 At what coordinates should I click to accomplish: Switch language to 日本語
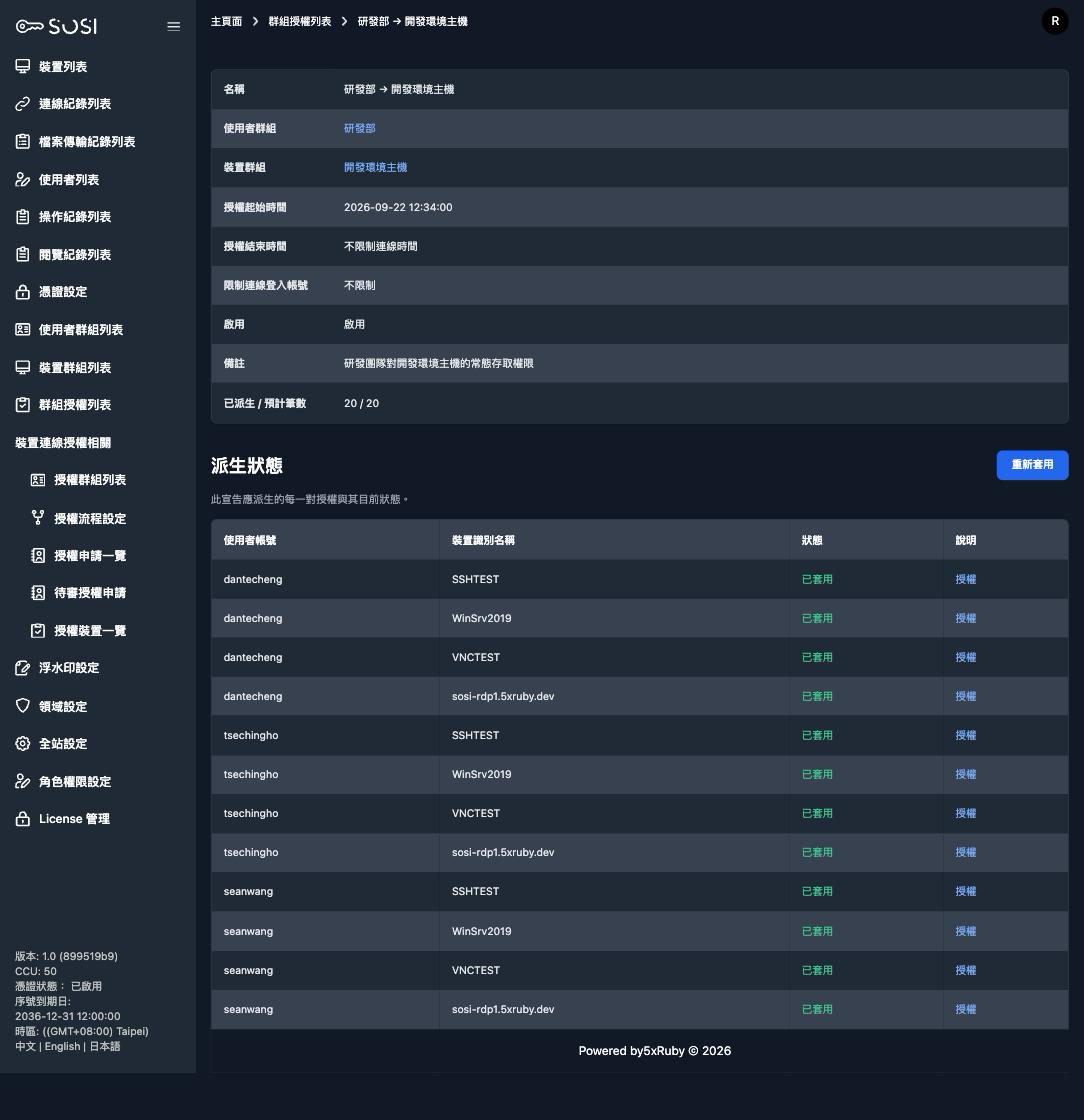104,1046
